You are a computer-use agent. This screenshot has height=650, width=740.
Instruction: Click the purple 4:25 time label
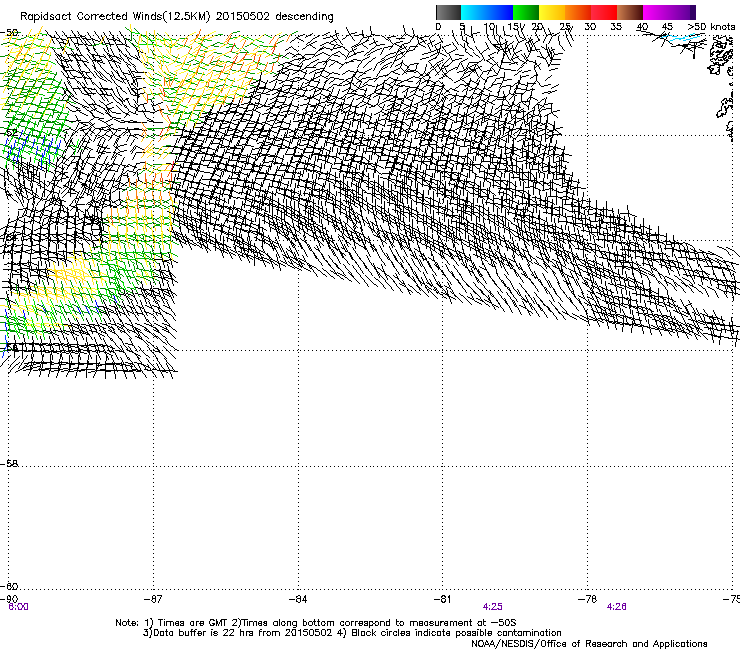click(492, 607)
